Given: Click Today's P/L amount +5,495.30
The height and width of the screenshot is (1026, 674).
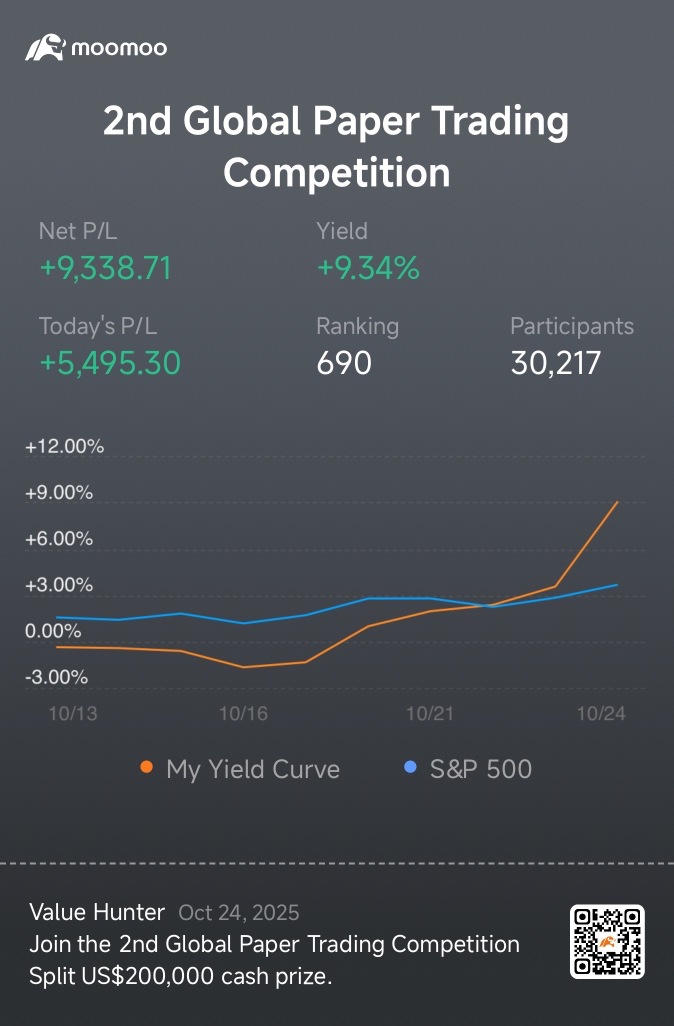Looking at the screenshot, I should (x=110, y=363).
